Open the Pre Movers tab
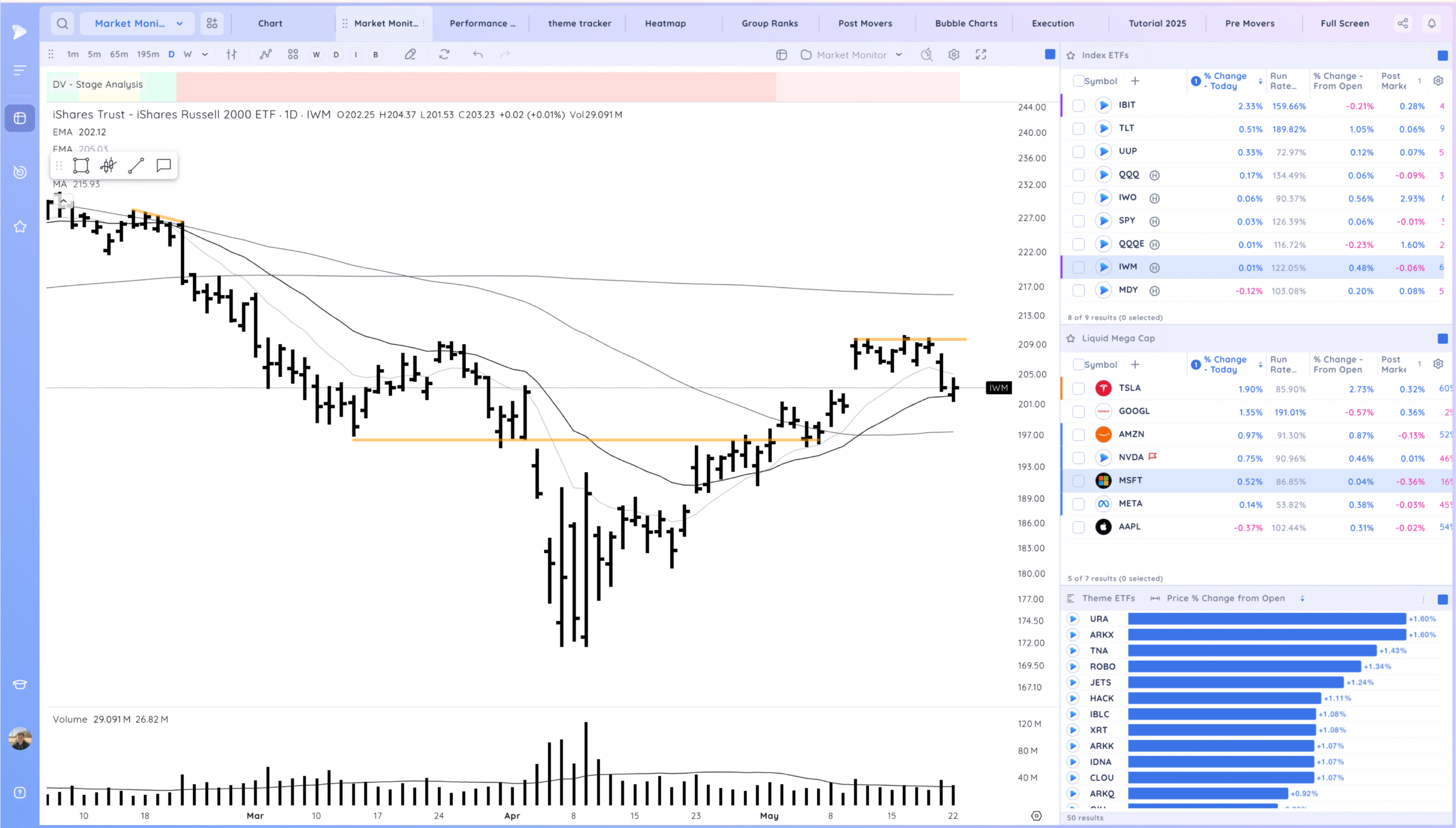The image size is (1456, 828). [x=1250, y=23]
